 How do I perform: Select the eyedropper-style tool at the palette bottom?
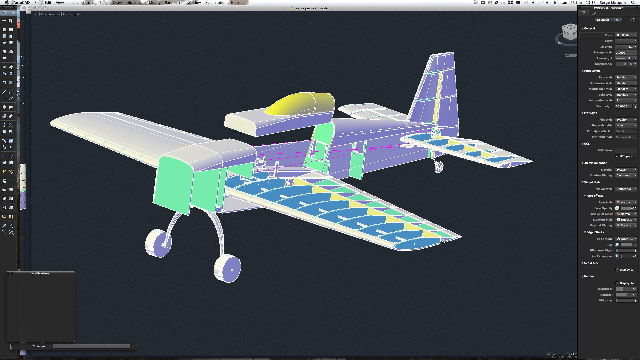4,225
